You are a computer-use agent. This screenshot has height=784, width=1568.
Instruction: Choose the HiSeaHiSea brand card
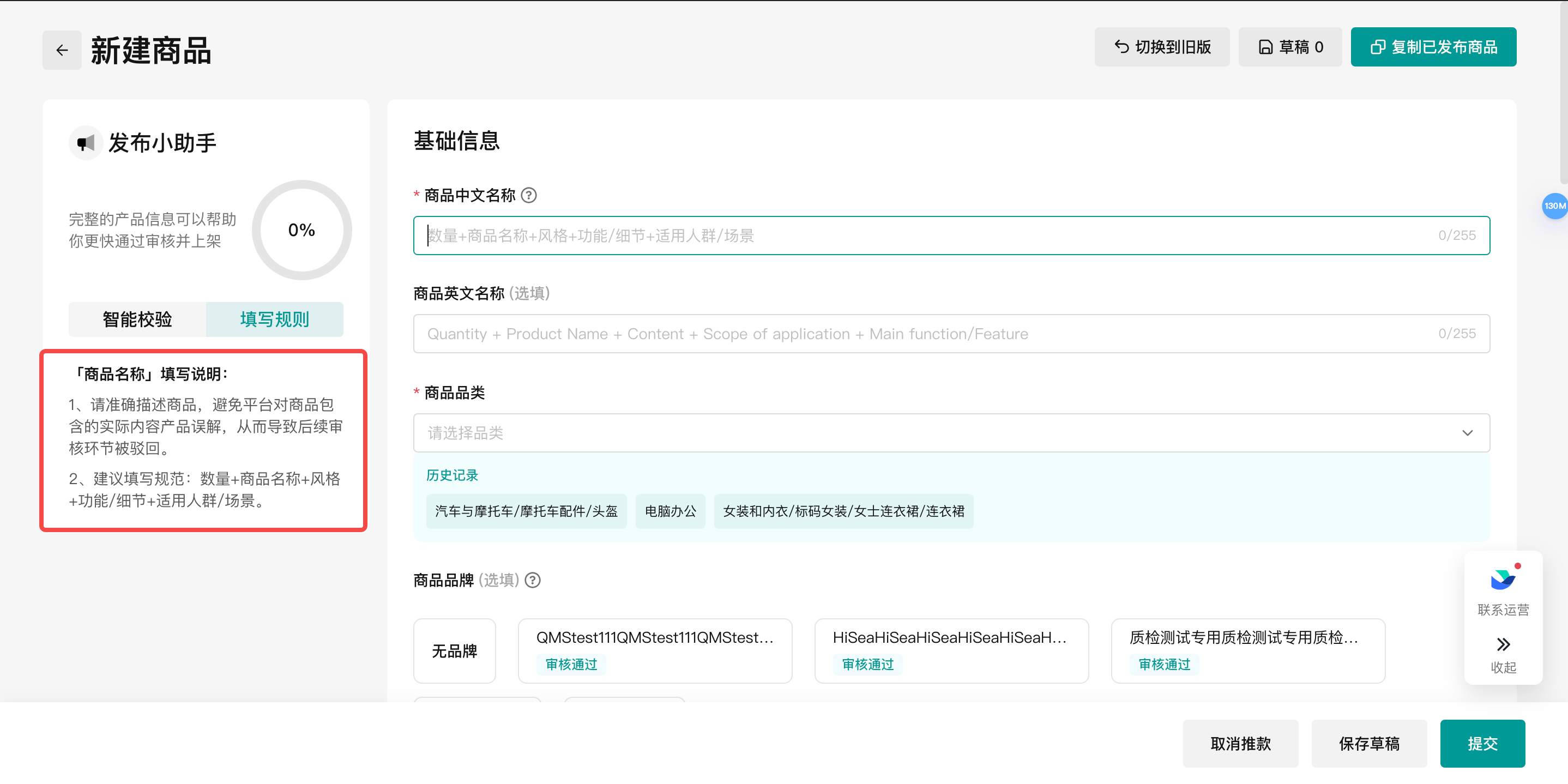pyautogui.click(x=951, y=652)
